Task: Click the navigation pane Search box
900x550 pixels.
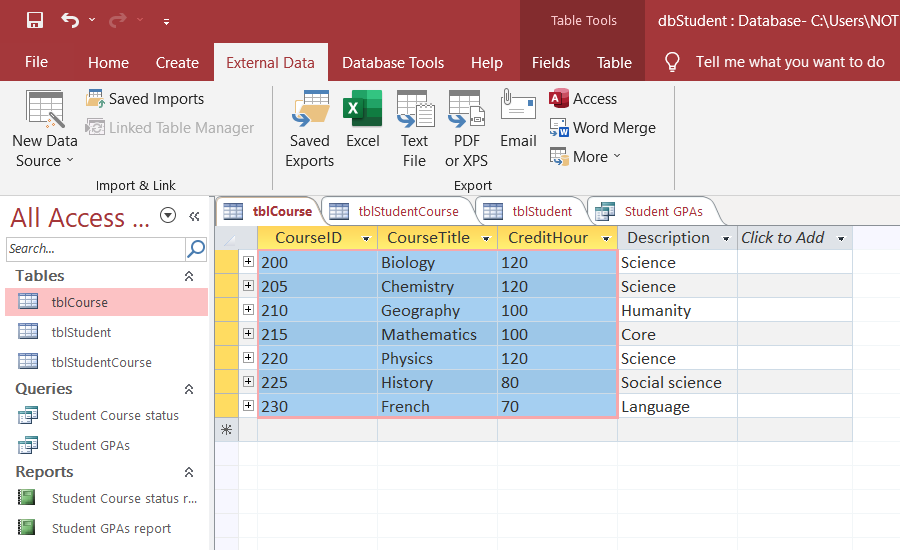Action: [96, 249]
